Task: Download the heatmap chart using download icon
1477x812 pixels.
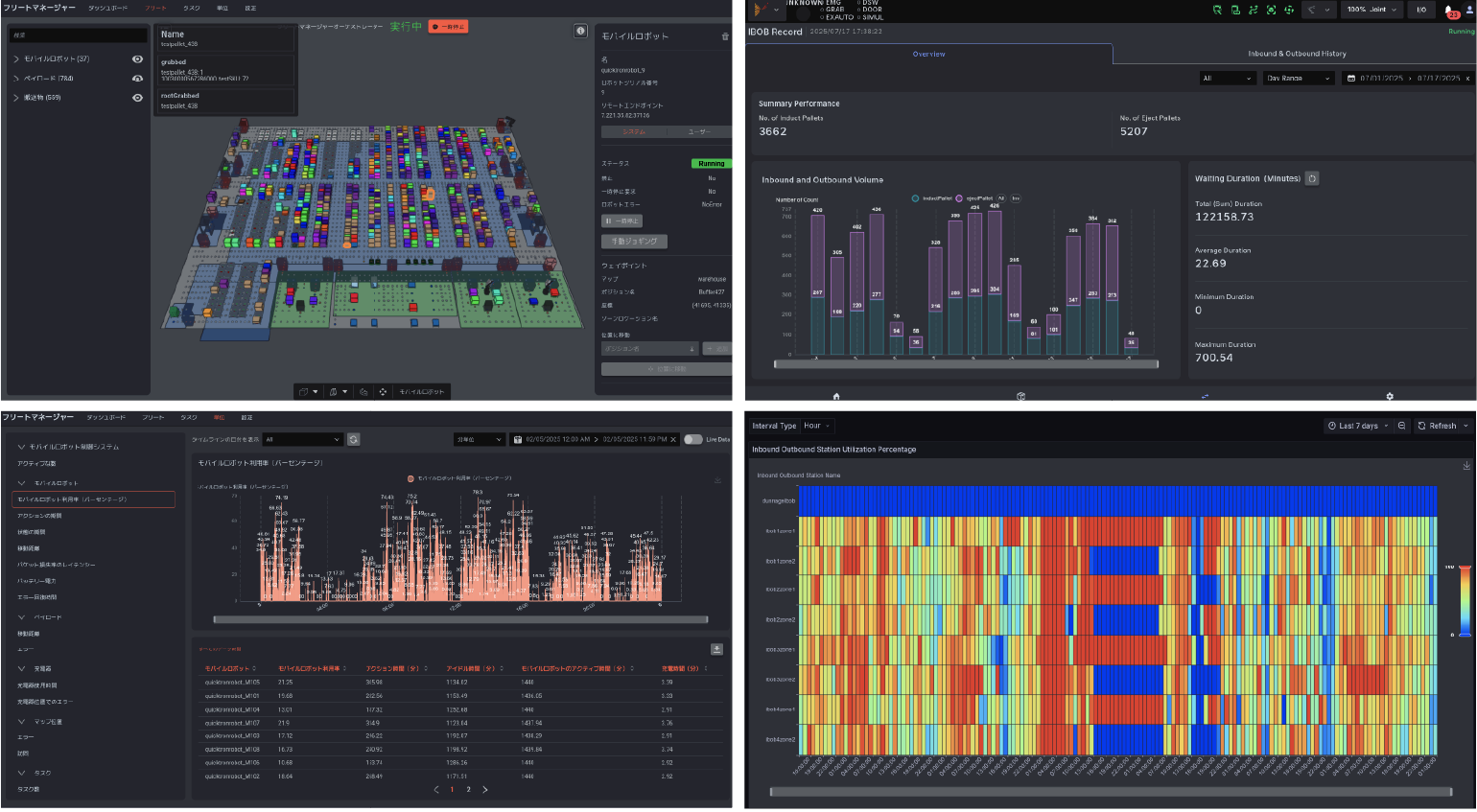Action: (1465, 465)
